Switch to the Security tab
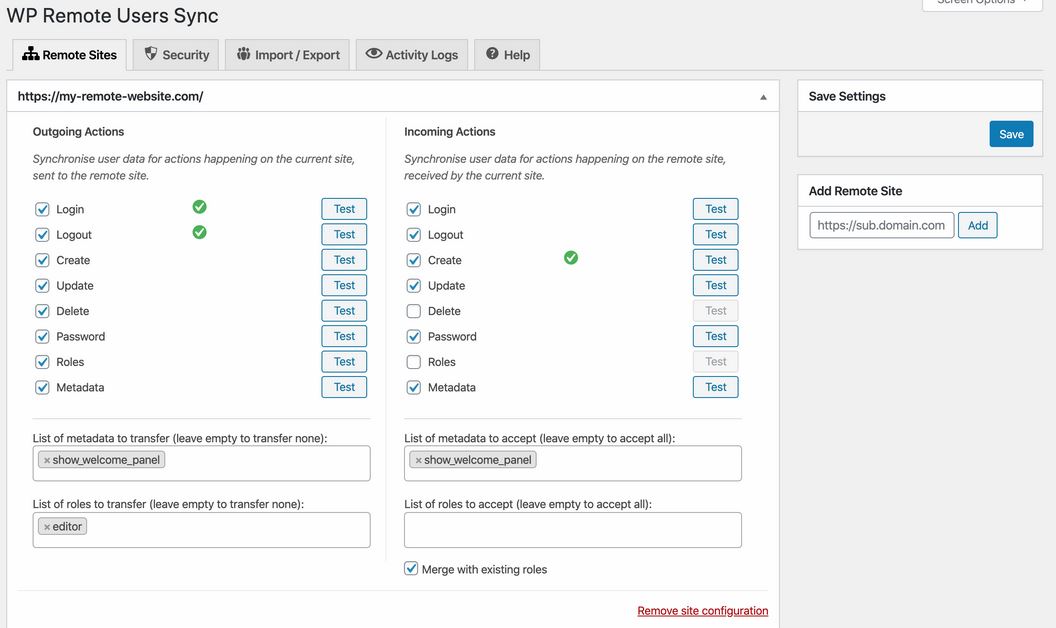The image size is (1056, 628). pyautogui.click(x=176, y=55)
